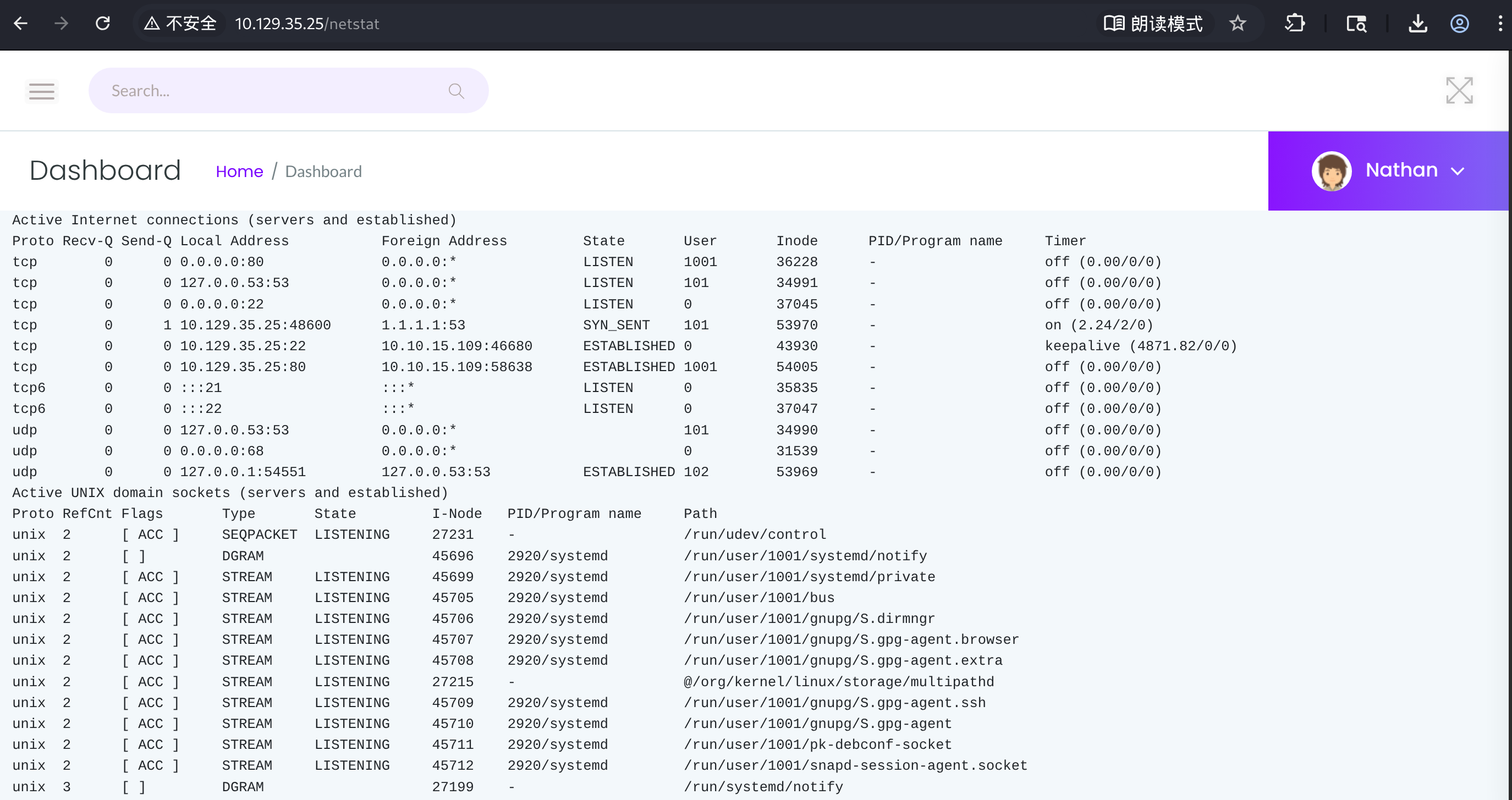Toggle fullscreen with the expand arrows icon
Screen dimensions: 1512x800
(1459, 90)
